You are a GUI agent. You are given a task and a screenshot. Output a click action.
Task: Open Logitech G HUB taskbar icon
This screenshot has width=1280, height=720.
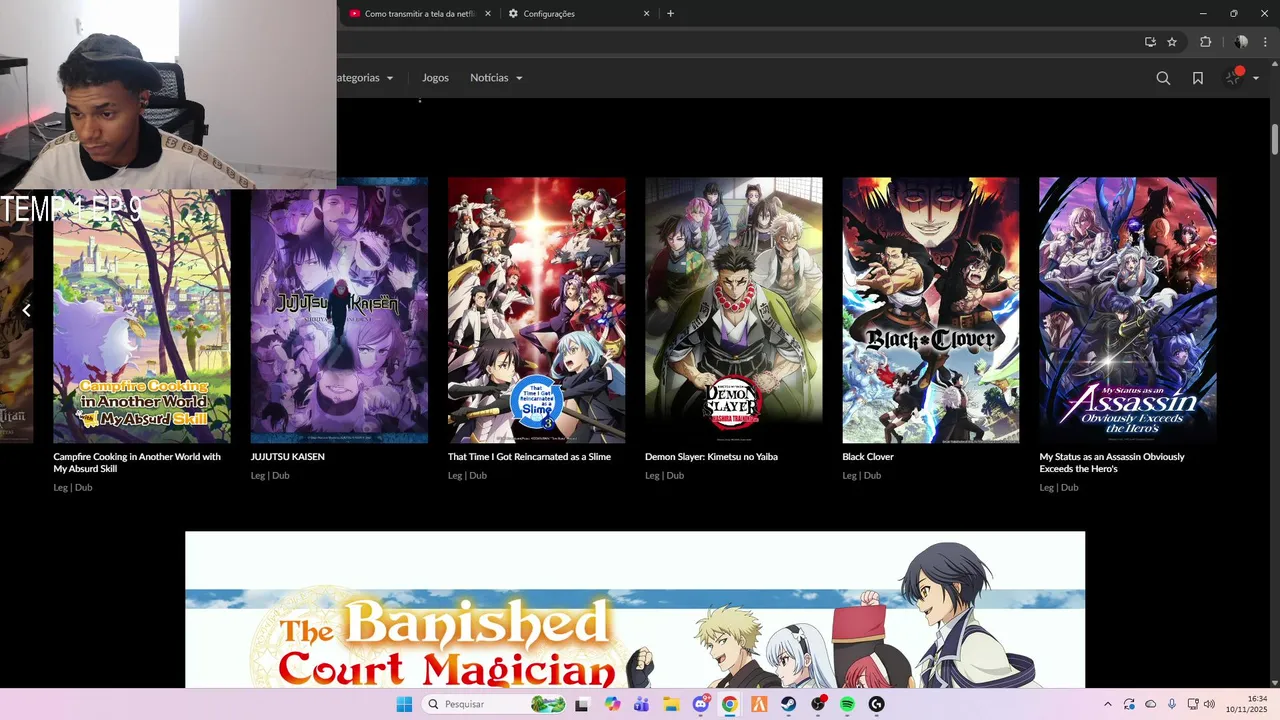877,704
